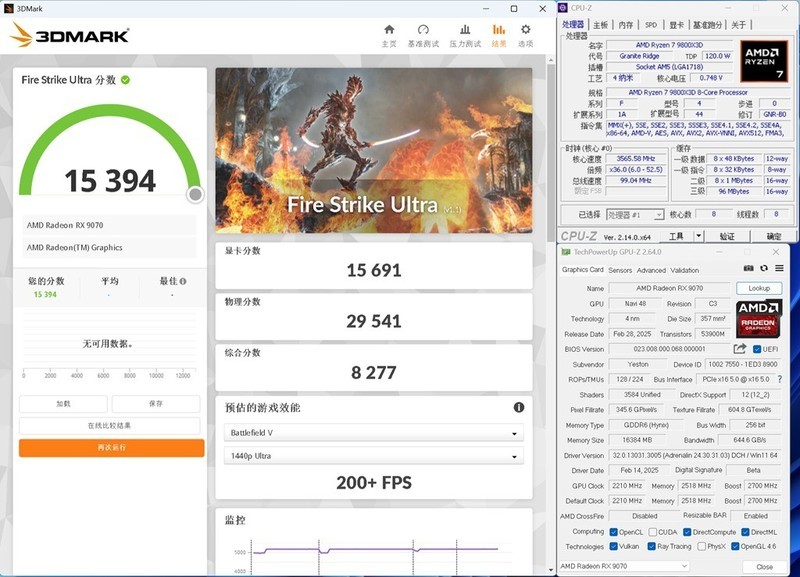800x577 pixels.
Task: Switch to the Sensors tab in GPU-Z
Action: click(x=619, y=270)
